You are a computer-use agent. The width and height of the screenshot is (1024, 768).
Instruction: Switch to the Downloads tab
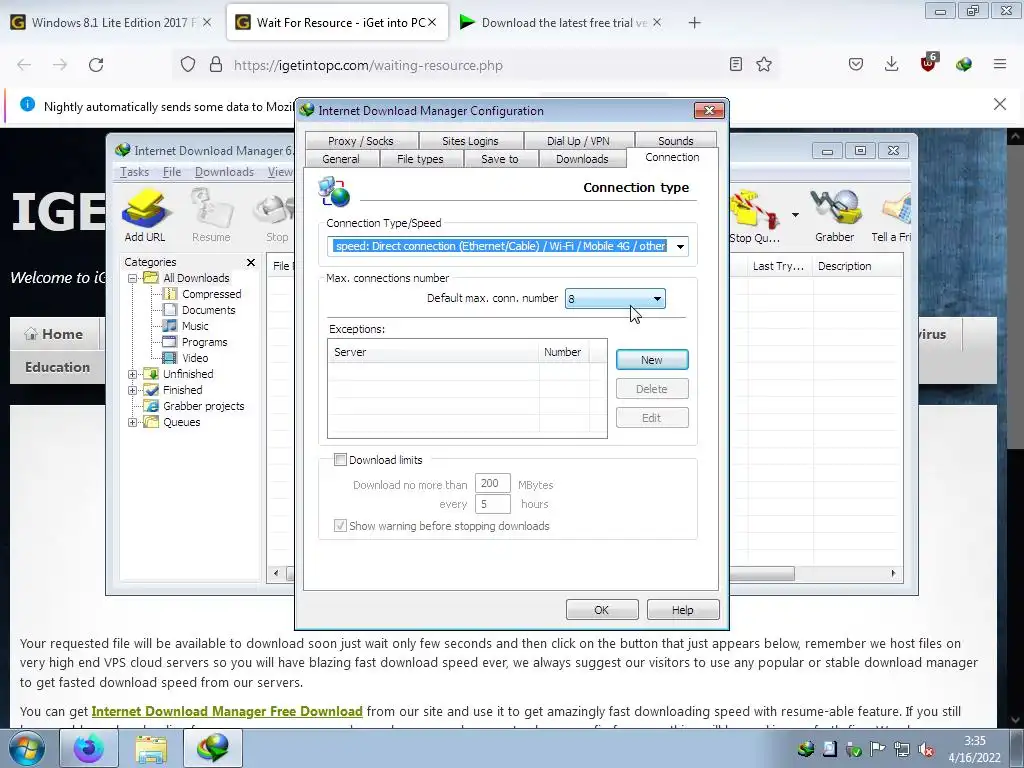[x=582, y=159]
